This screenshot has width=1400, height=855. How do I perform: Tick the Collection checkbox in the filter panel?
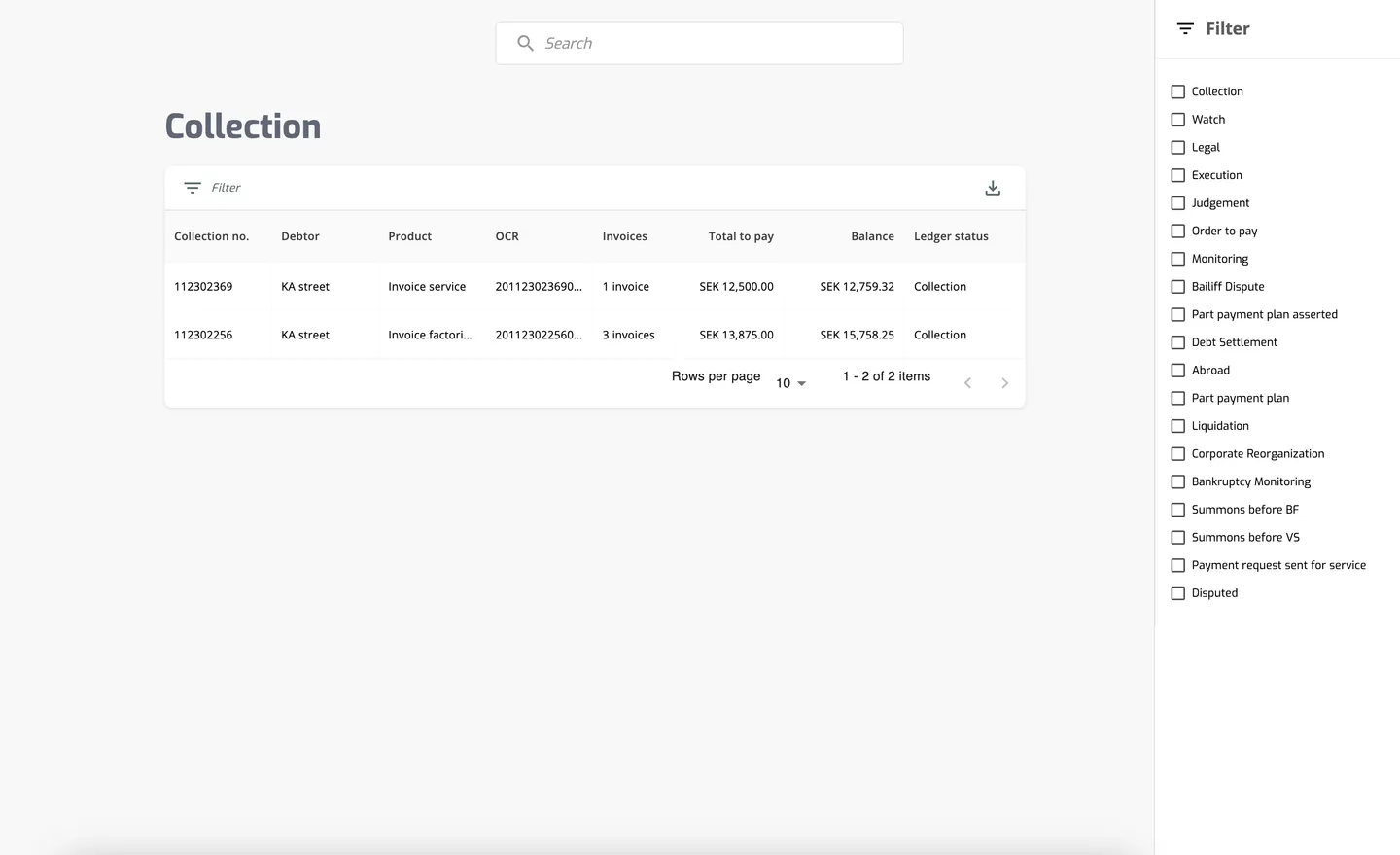(1178, 91)
